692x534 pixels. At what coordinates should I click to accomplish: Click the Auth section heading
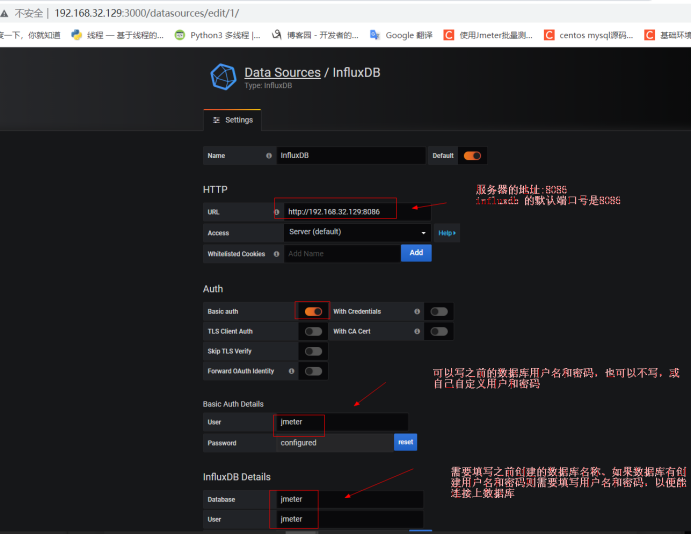pos(213,289)
